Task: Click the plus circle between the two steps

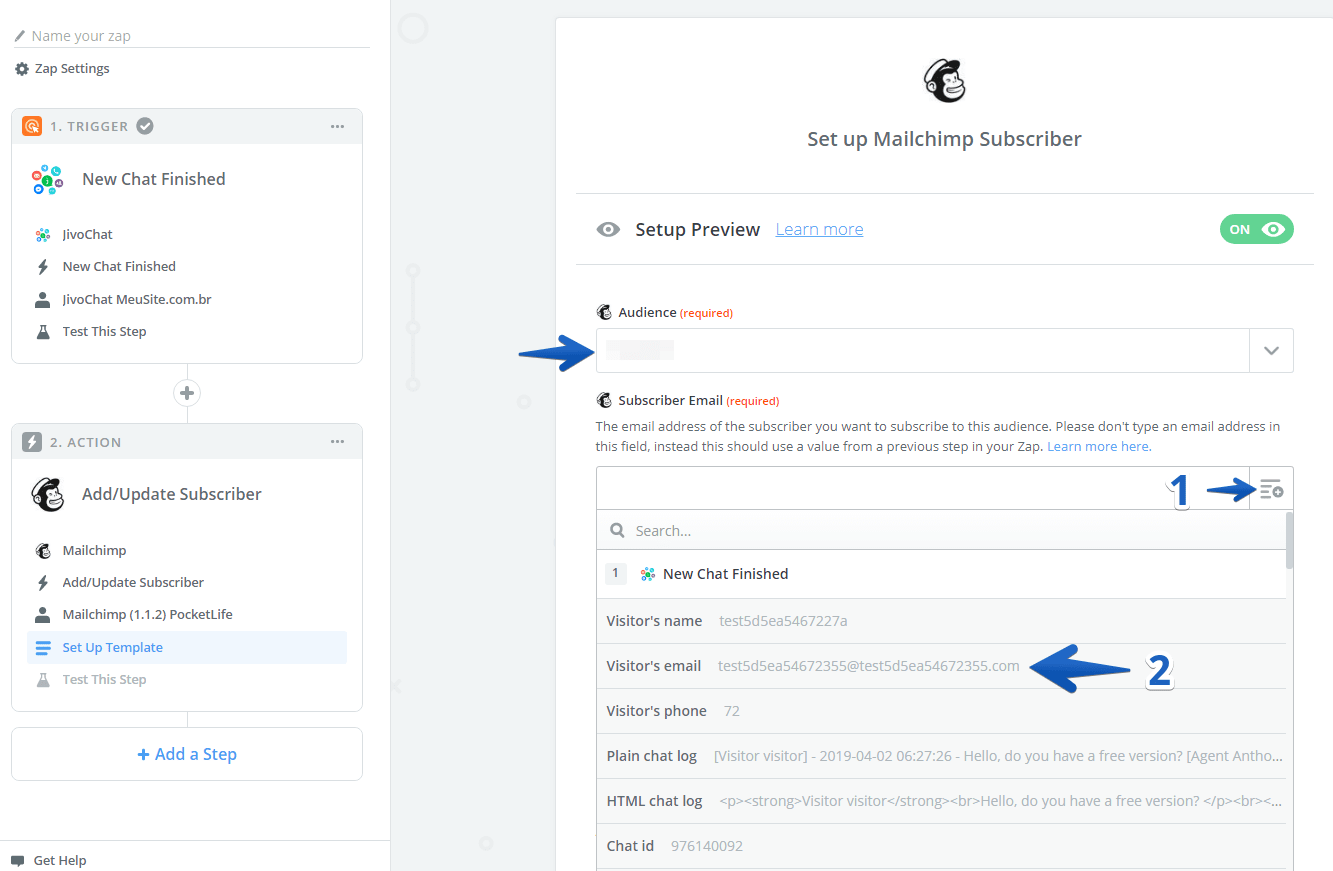Action: tap(187, 393)
